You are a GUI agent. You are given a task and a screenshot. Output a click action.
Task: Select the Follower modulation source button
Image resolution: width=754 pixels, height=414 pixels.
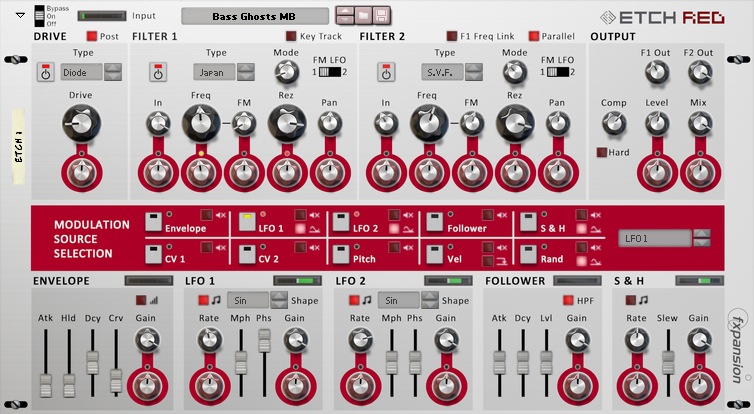click(x=435, y=222)
